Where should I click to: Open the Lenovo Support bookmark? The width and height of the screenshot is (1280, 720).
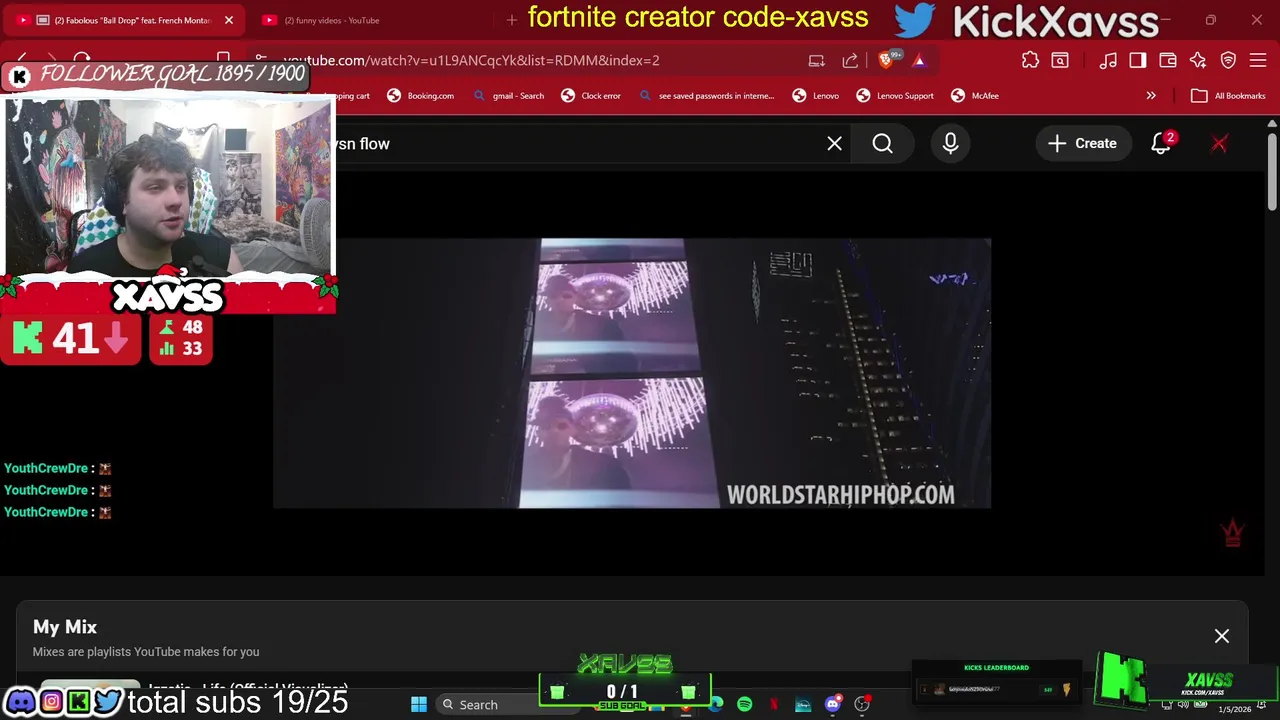(895, 96)
